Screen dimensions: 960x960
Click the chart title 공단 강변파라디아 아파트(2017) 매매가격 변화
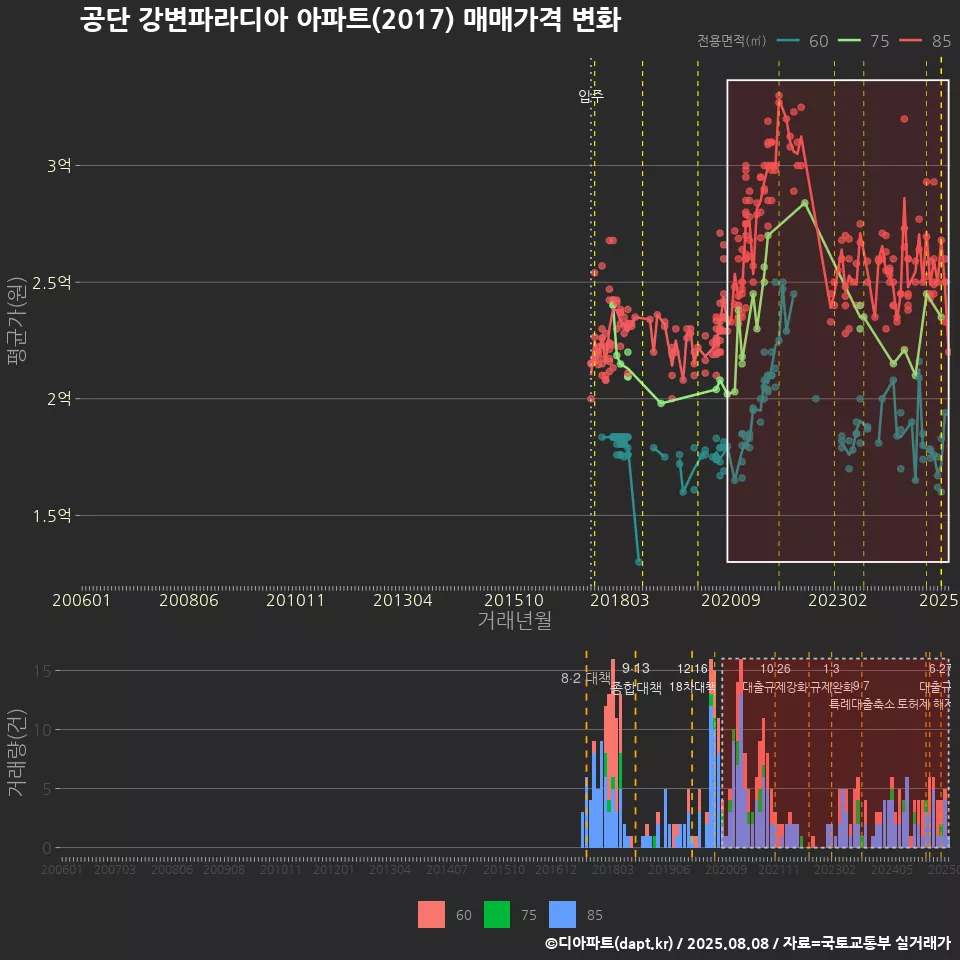(x=350, y=20)
